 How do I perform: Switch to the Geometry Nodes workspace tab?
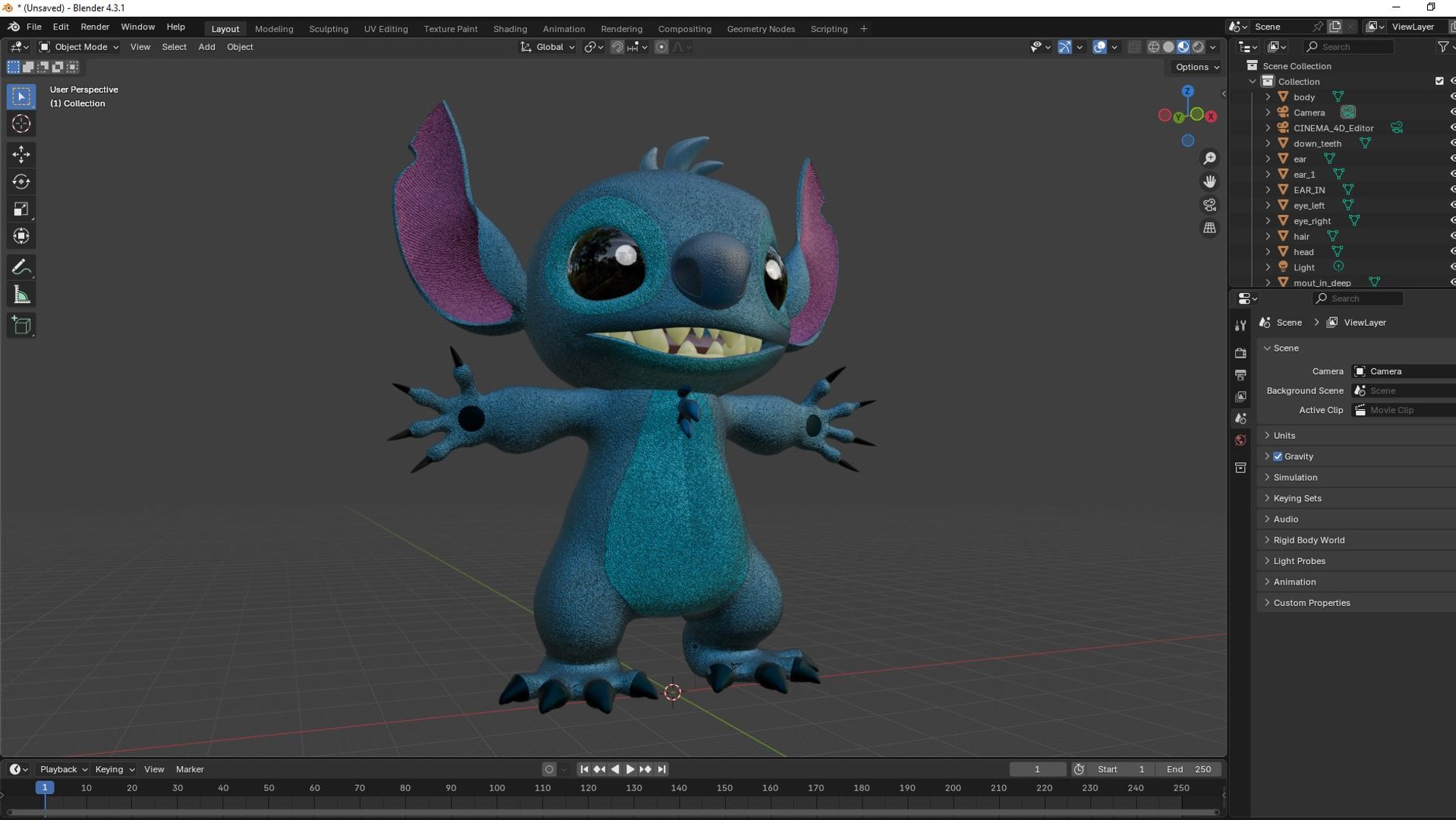(x=761, y=29)
